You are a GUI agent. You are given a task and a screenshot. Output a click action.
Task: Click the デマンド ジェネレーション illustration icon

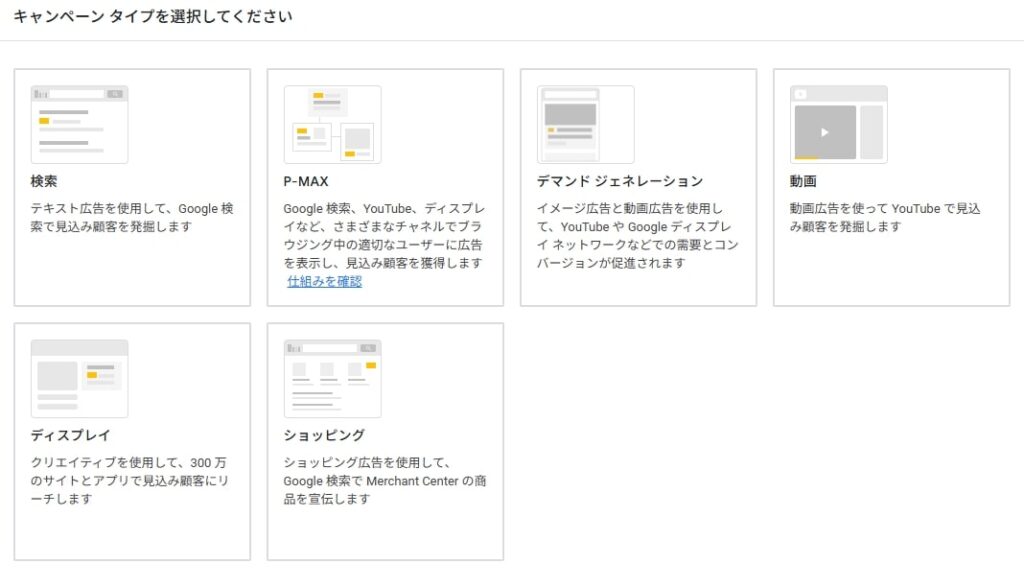pos(585,124)
